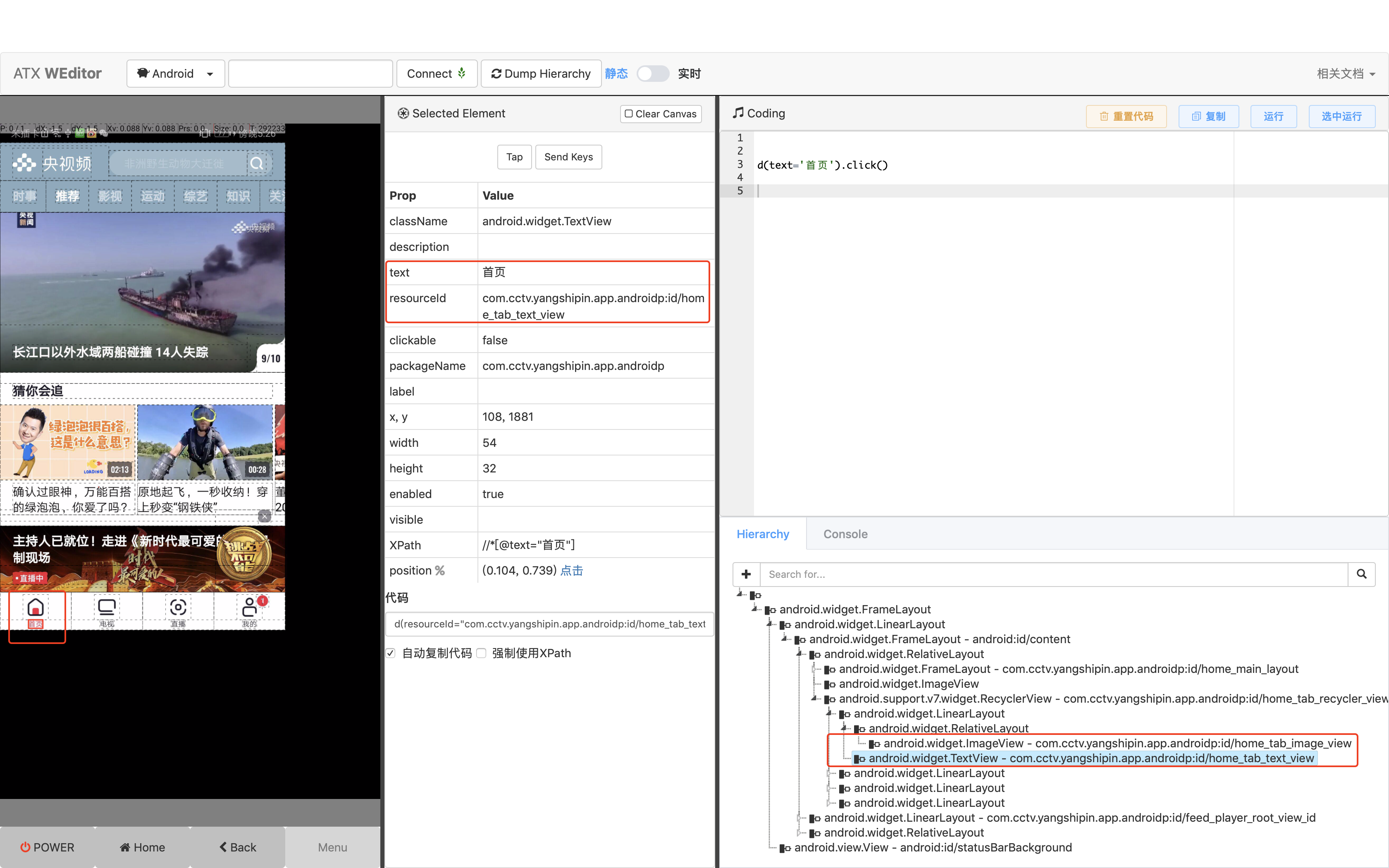Image resolution: width=1389 pixels, height=868 pixels.
Task: Switch to the Console tab
Action: click(845, 533)
